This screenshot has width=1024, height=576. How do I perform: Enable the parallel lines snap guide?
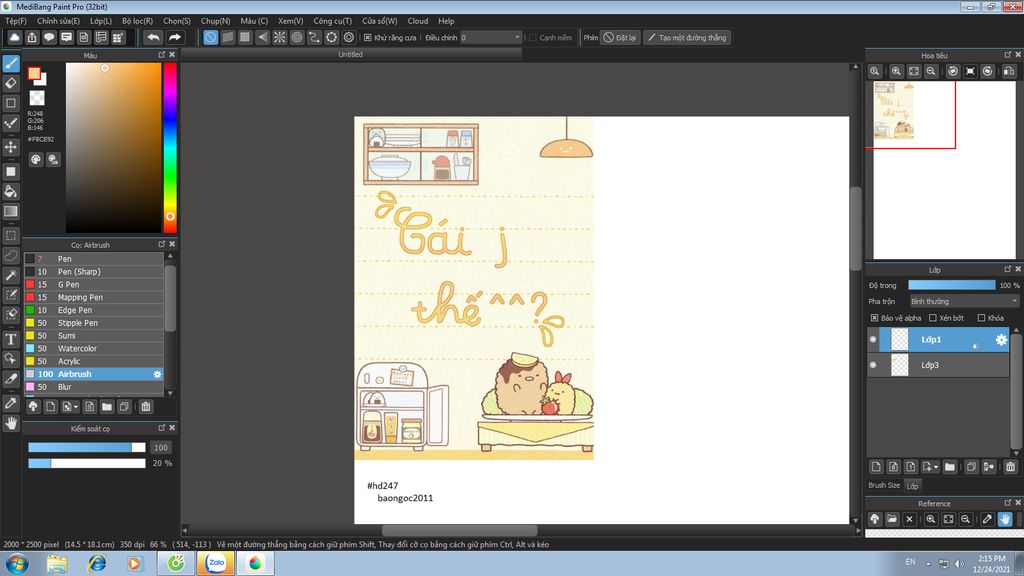pos(227,37)
